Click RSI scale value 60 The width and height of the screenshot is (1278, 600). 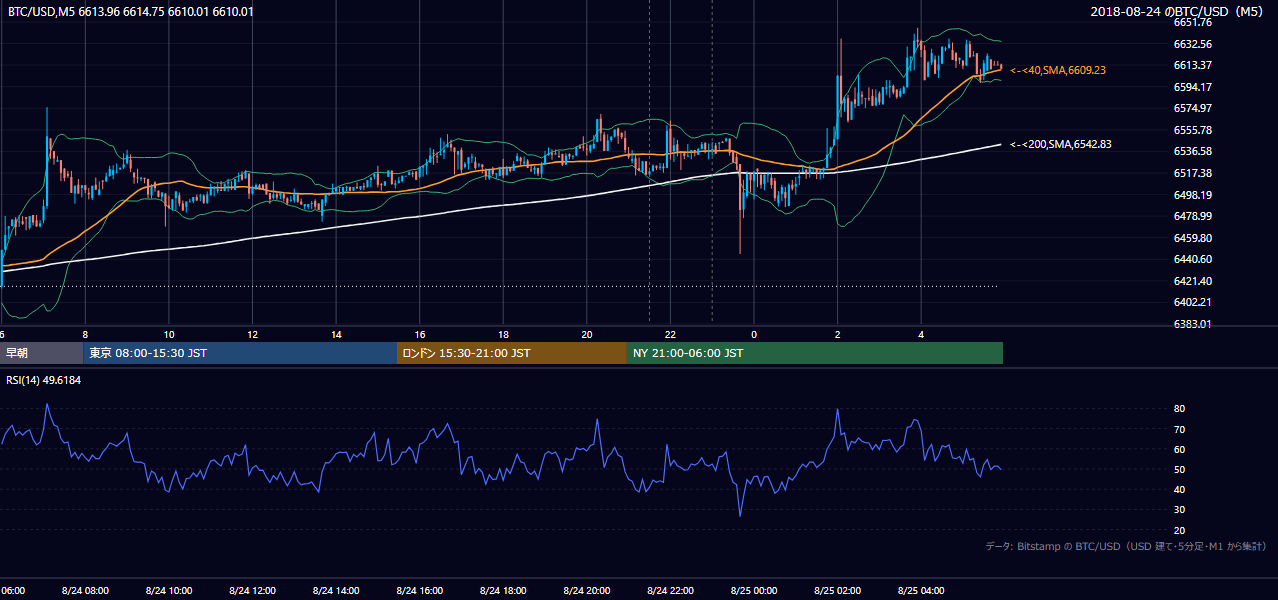click(x=1179, y=449)
